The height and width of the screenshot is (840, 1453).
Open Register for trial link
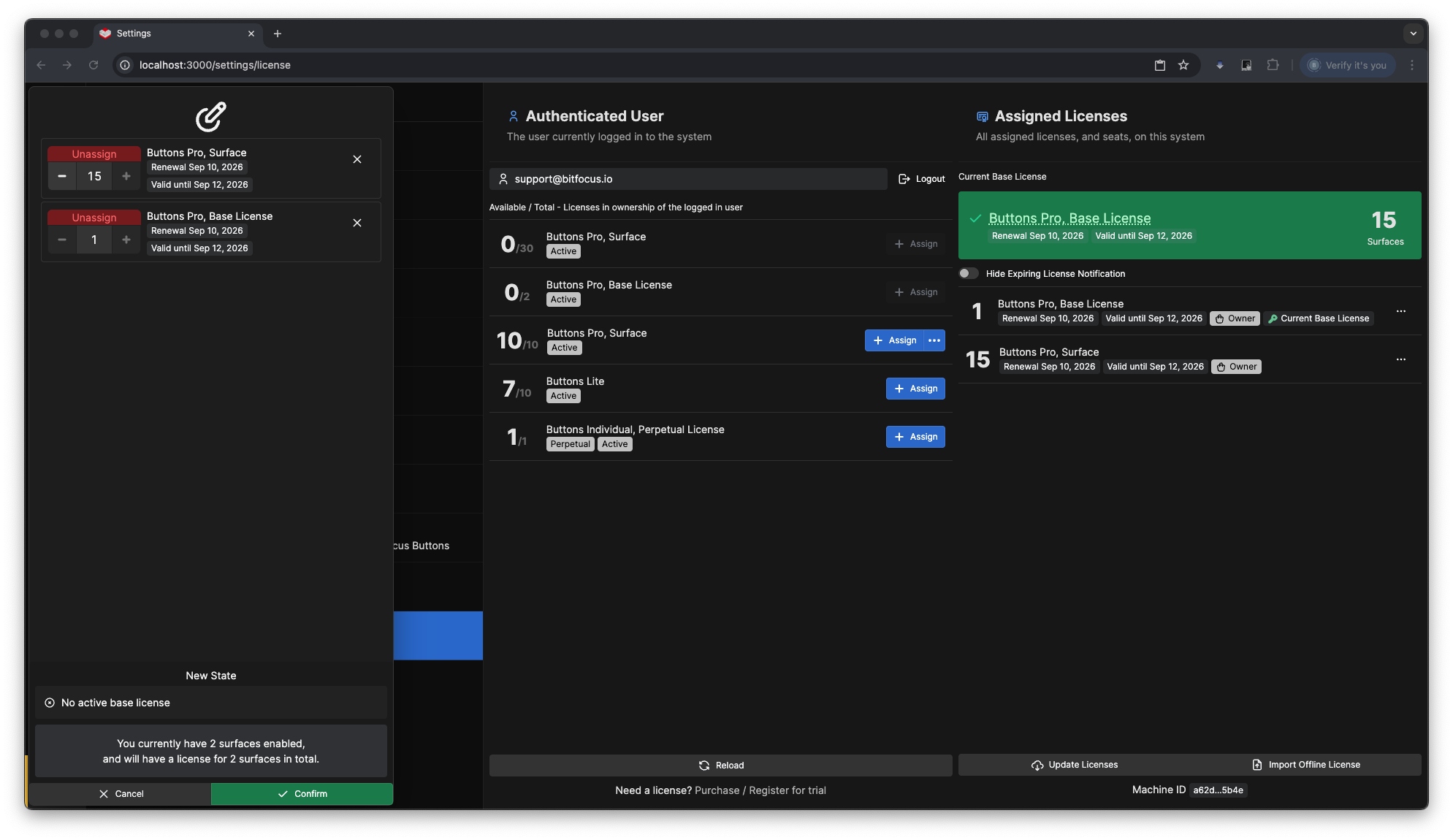(x=787, y=790)
